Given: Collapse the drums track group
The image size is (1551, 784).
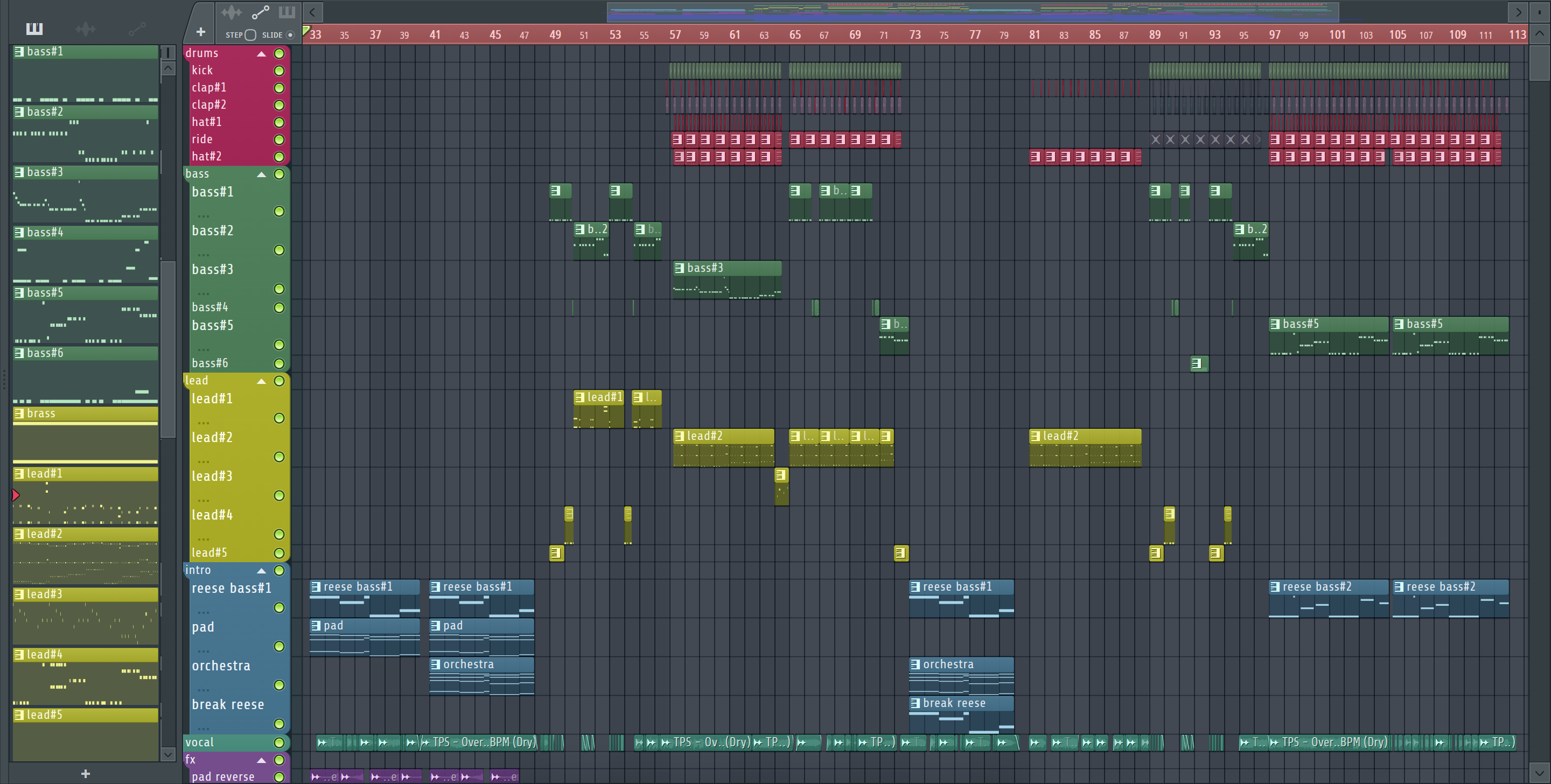Looking at the screenshot, I should tap(261, 54).
